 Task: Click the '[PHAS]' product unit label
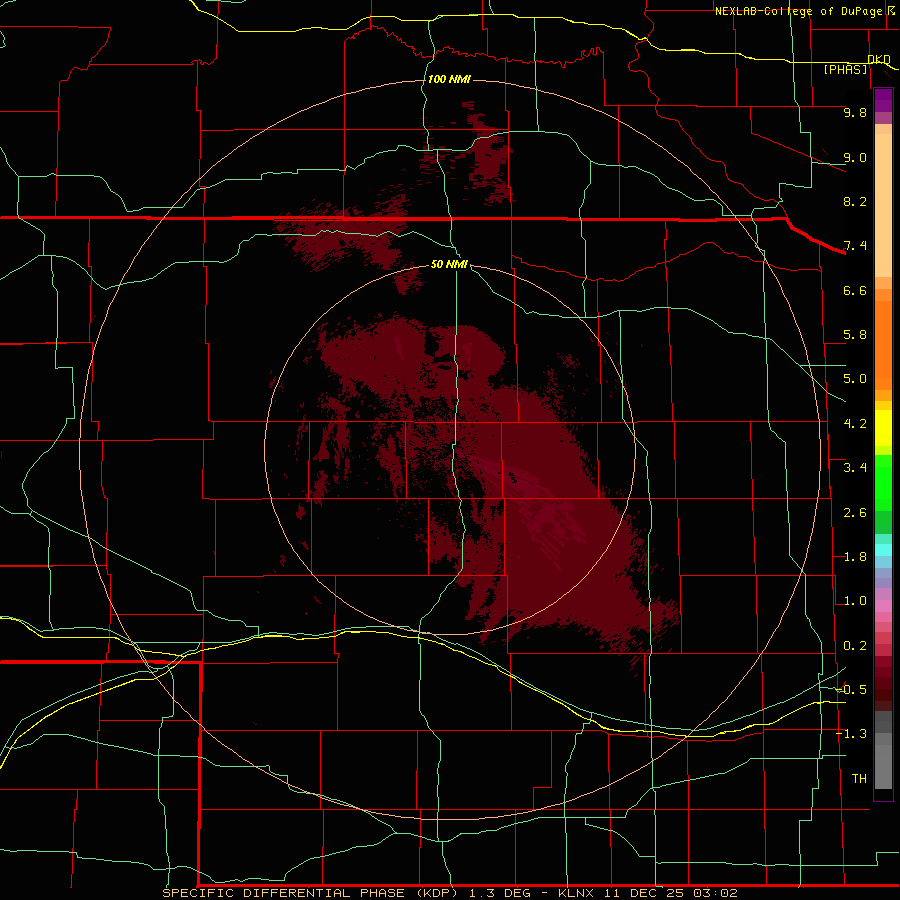coord(845,69)
